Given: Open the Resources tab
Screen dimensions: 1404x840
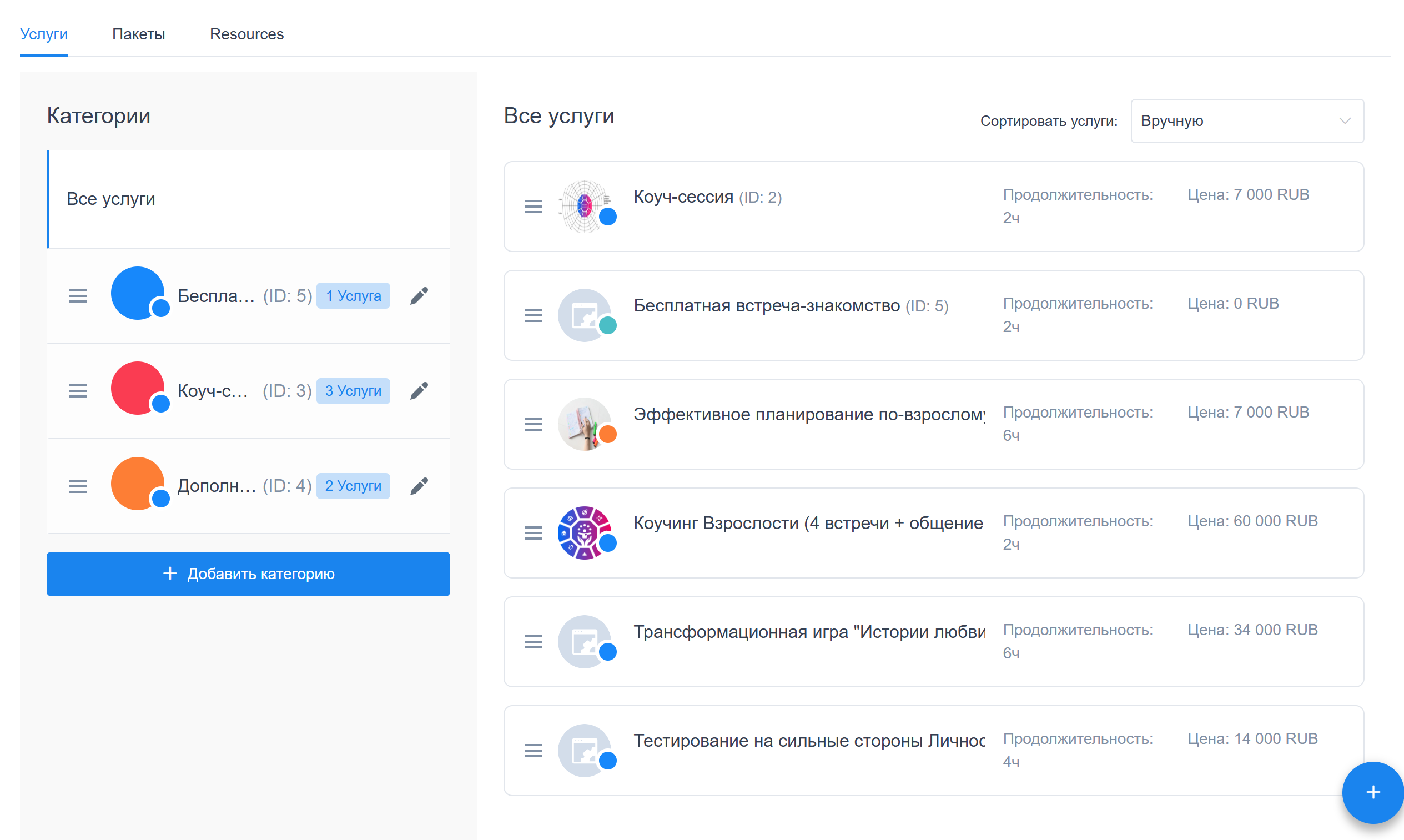Looking at the screenshot, I should (246, 34).
